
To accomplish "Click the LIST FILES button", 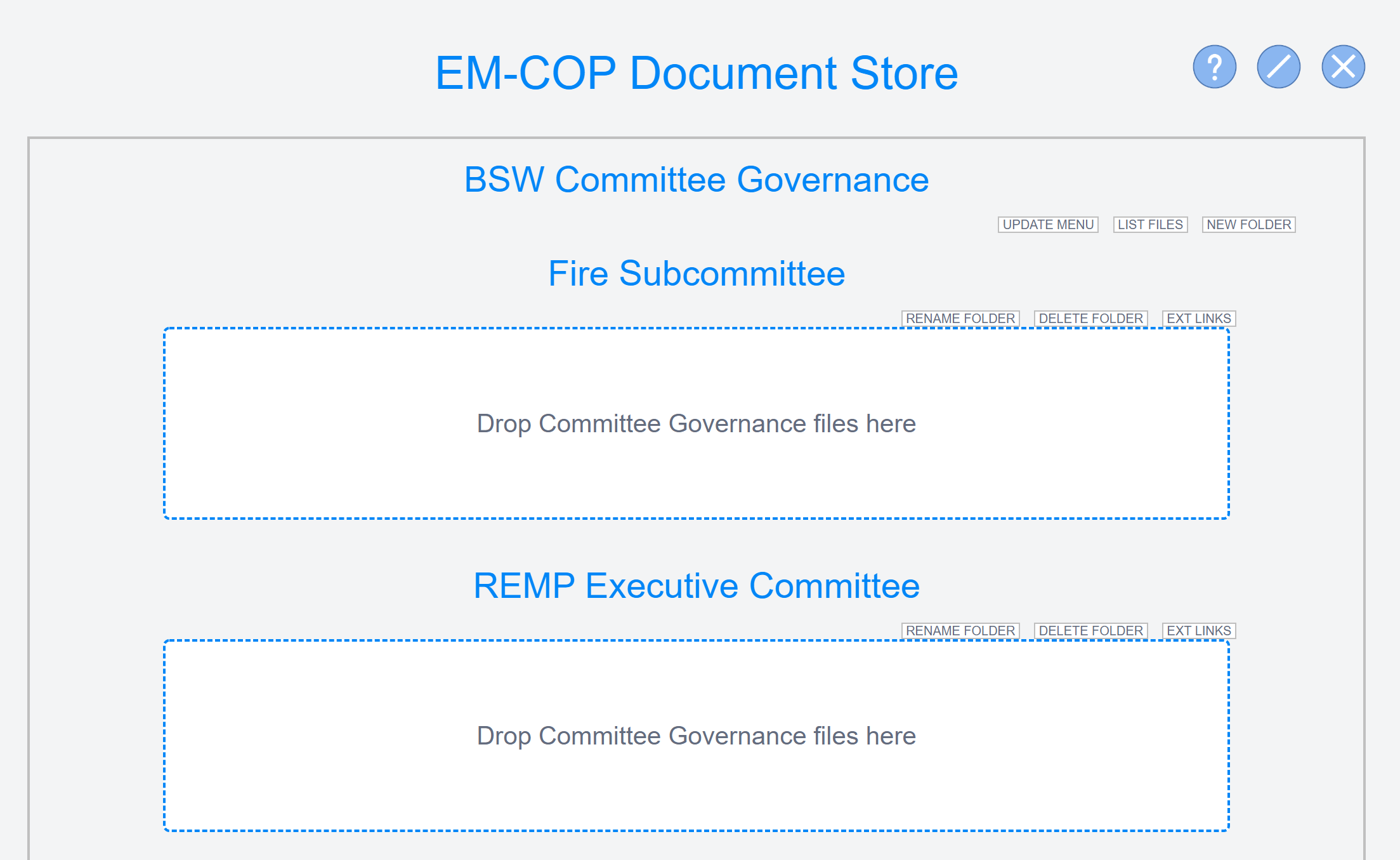I will [x=1150, y=225].
